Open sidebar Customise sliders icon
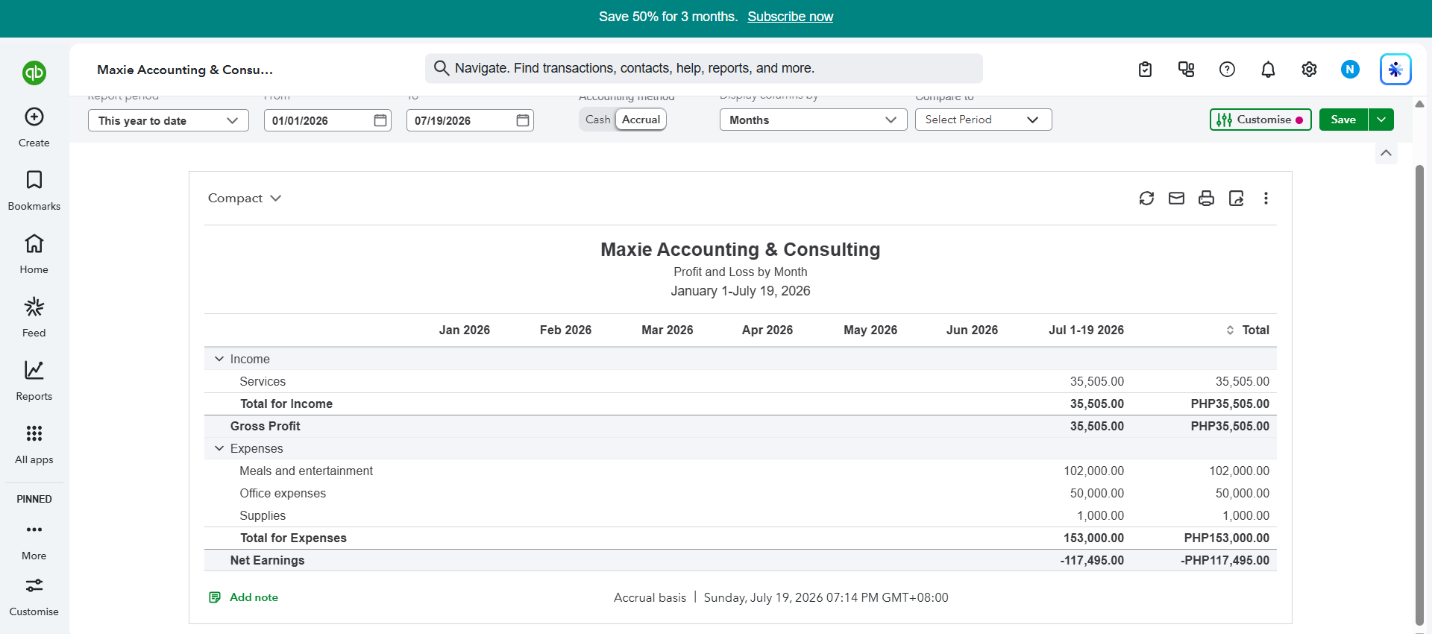This screenshot has width=1432, height=634. click(34, 585)
